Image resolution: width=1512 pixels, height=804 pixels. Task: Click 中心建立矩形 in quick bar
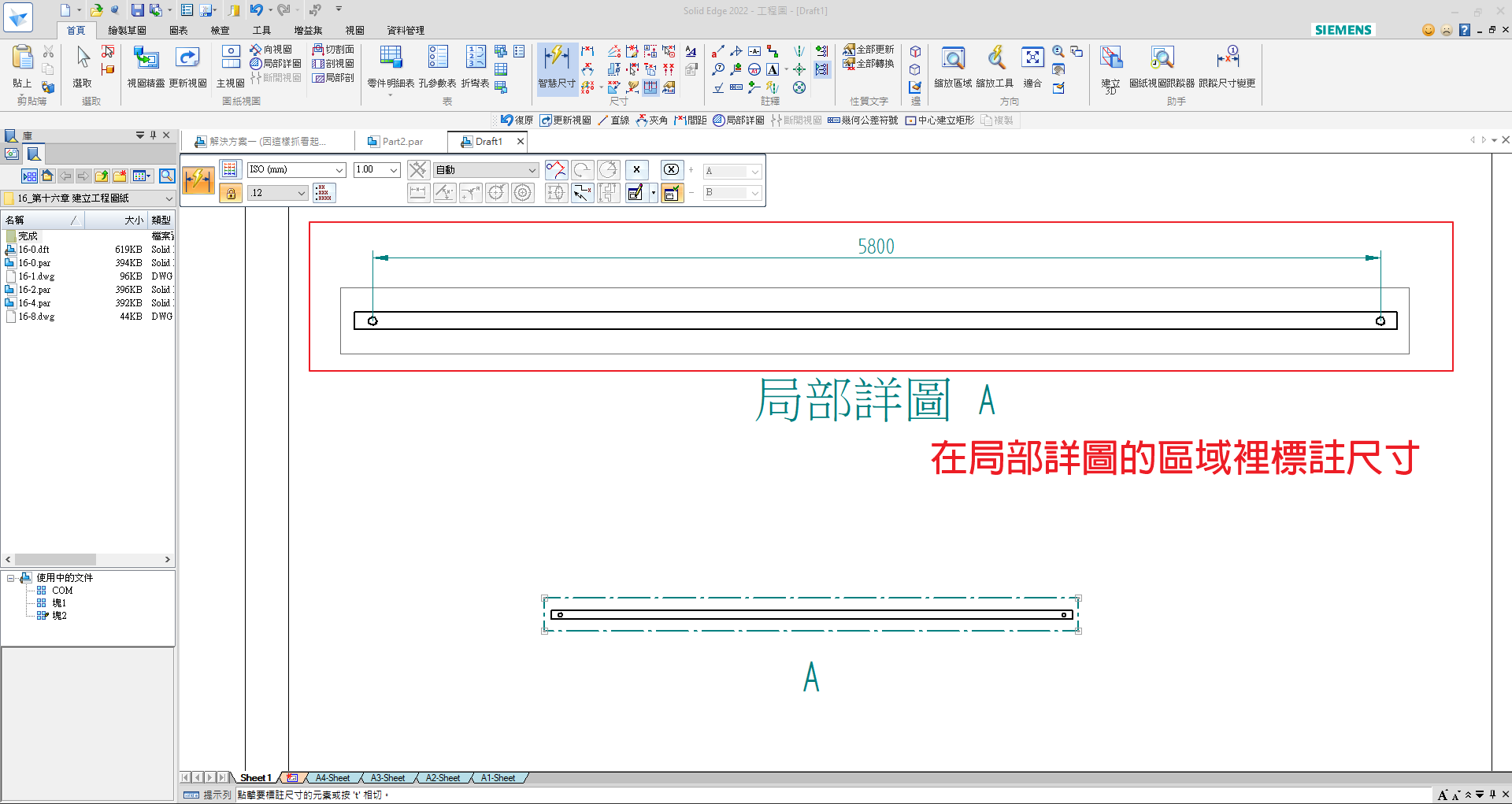coord(939,120)
